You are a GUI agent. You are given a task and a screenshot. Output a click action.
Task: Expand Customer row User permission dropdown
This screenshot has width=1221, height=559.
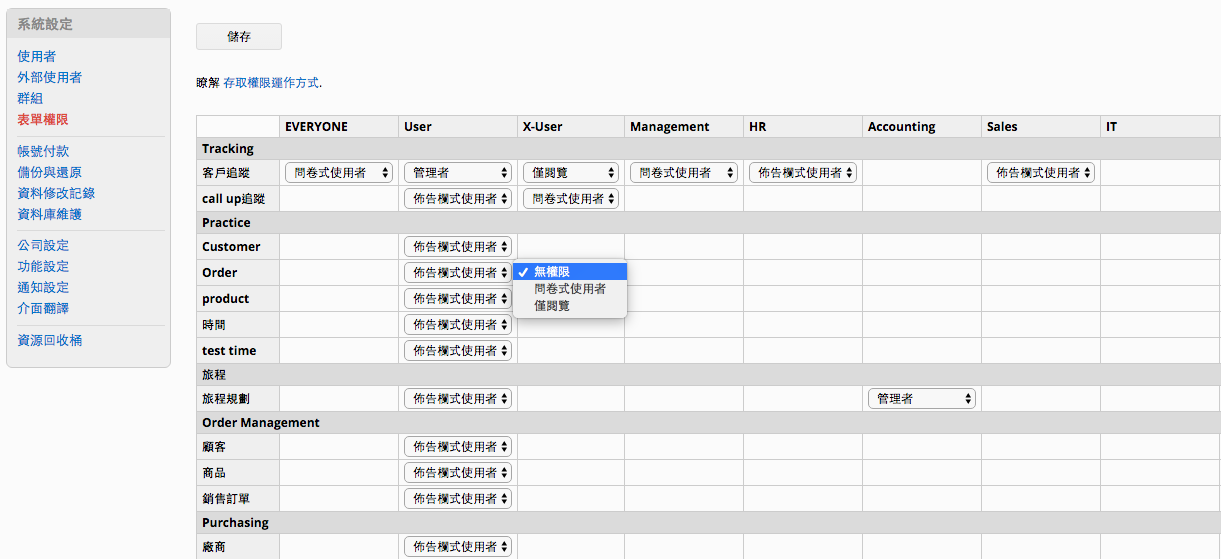tap(458, 247)
